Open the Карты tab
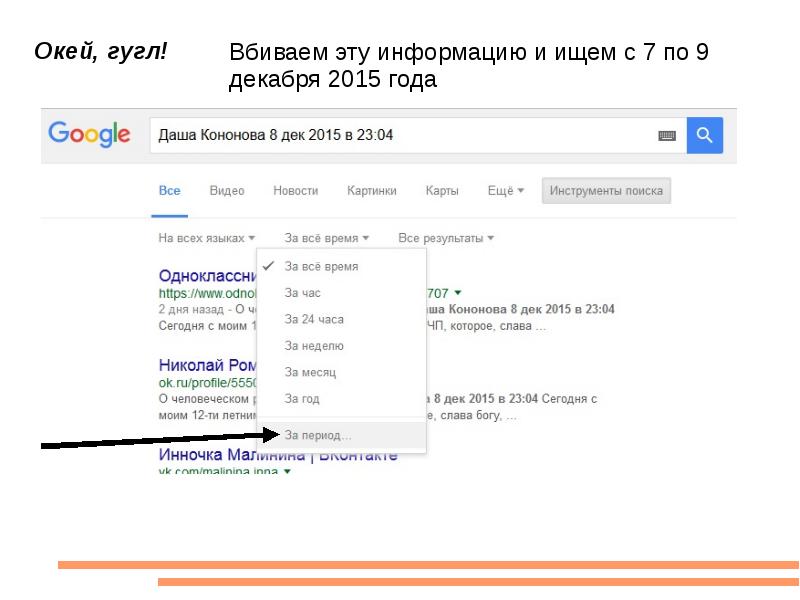The height and width of the screenshot is (600, 800). coord(442,191)
